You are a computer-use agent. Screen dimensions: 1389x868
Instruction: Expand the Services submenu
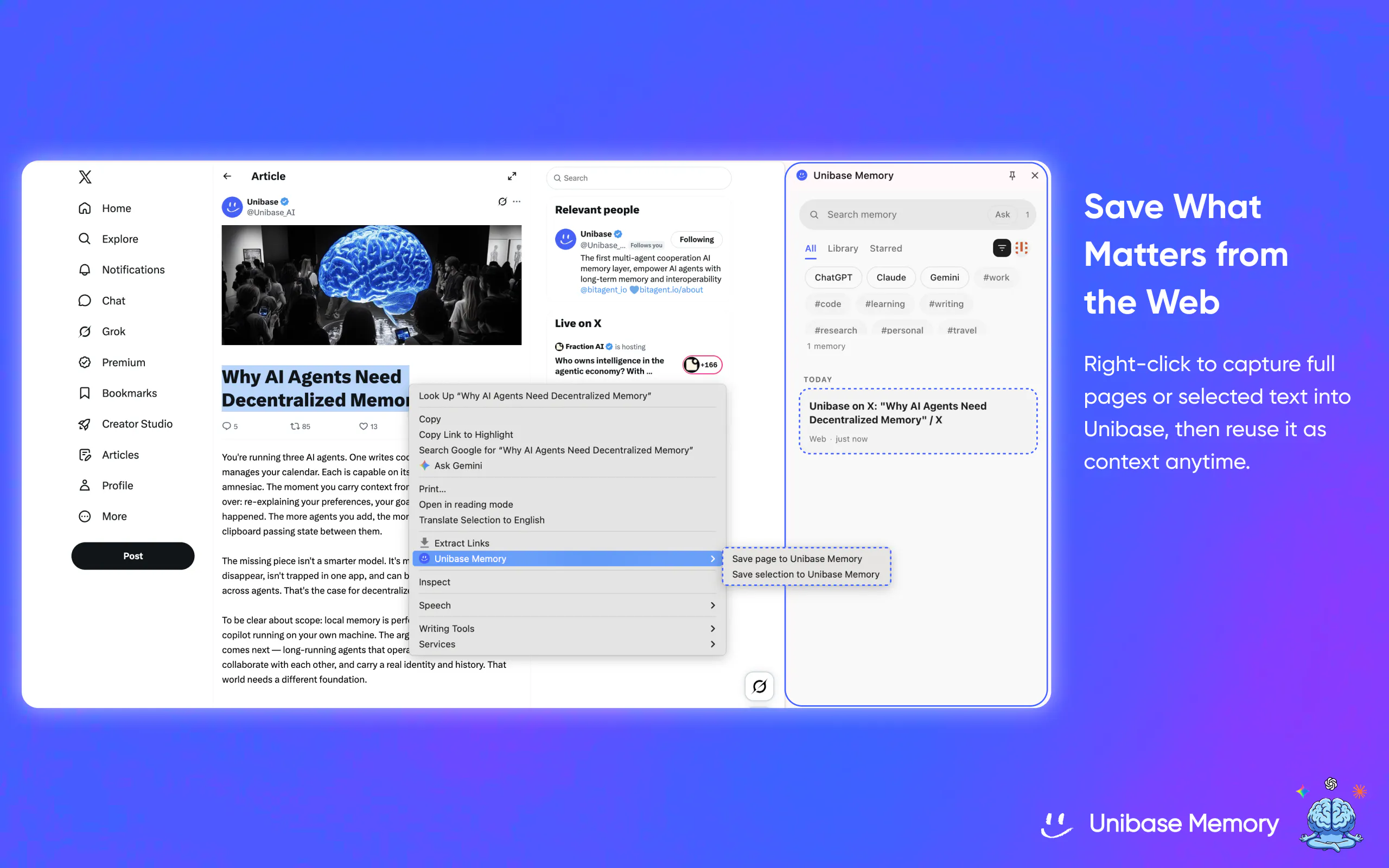coord(567,644)
